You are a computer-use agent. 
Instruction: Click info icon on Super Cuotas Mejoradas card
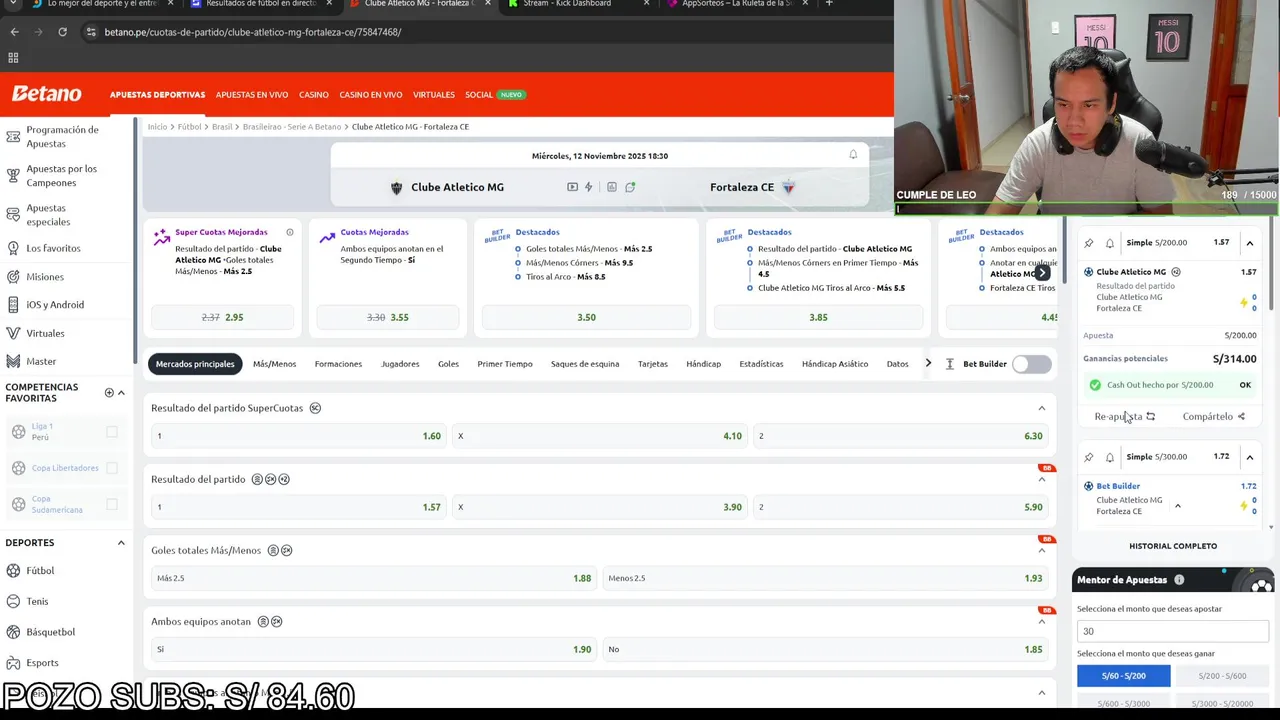[290, 232]
